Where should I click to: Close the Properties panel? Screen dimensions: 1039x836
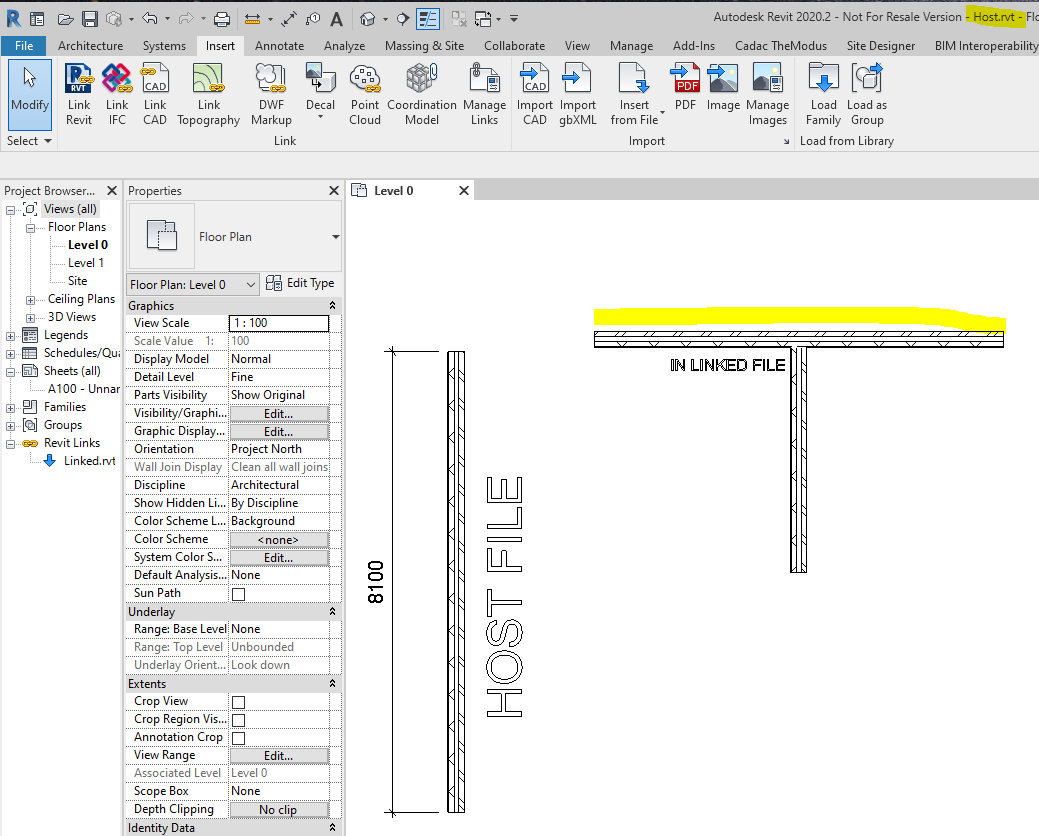[333, 191]
